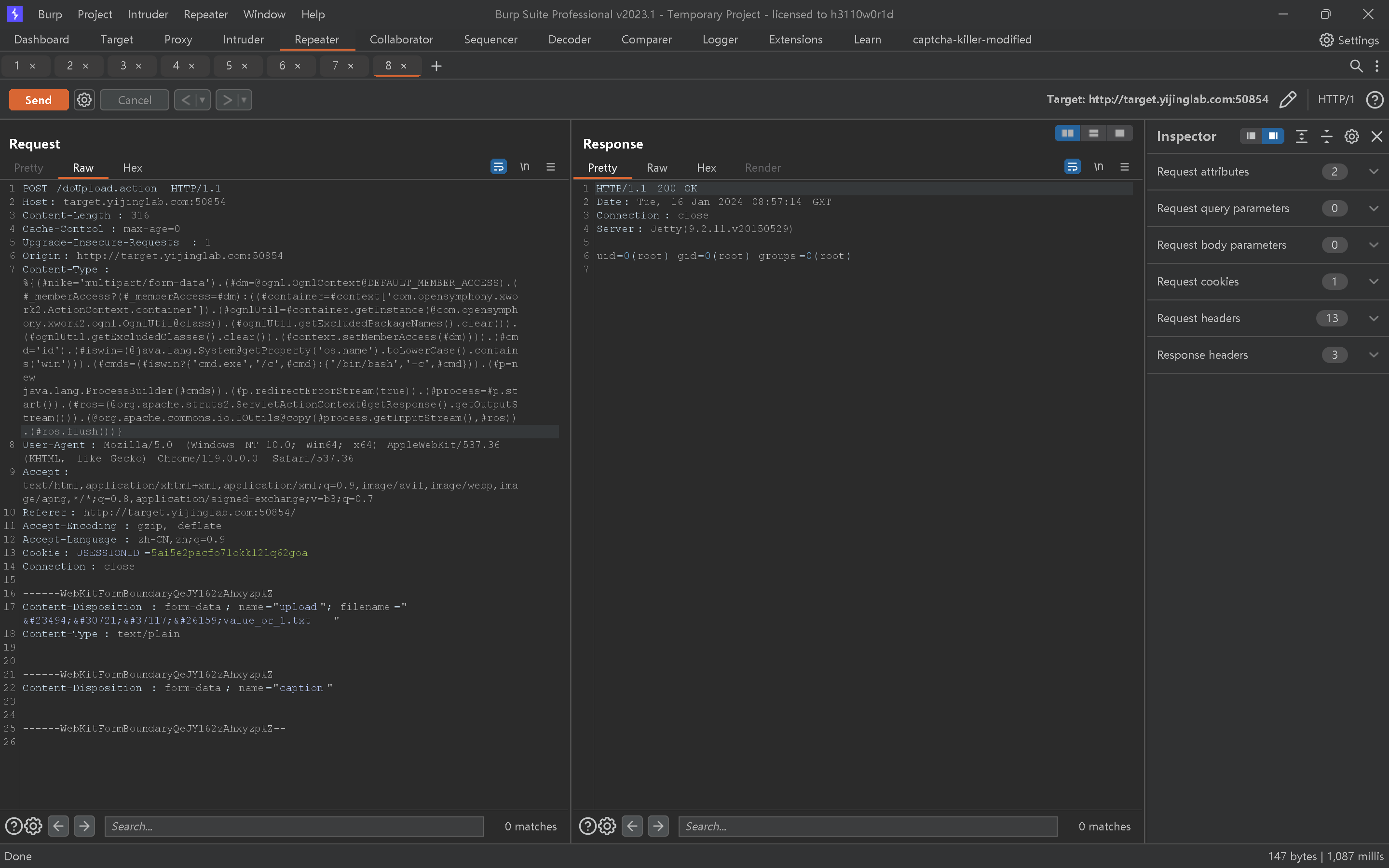Expand Request cookies section

click(1374, 281)
